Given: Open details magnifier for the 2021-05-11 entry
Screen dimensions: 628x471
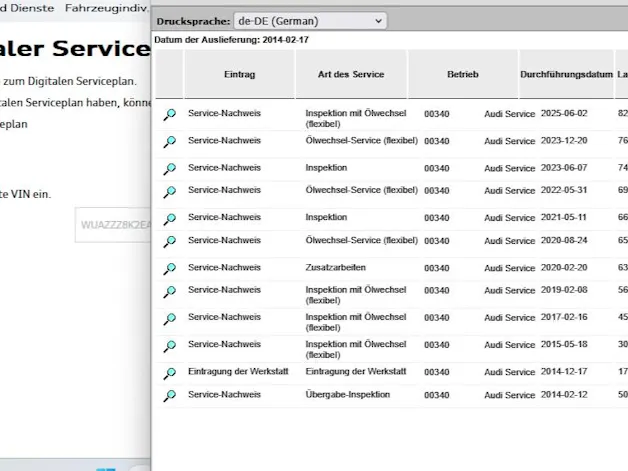Looking at the screenshot, I should (169, 219).
